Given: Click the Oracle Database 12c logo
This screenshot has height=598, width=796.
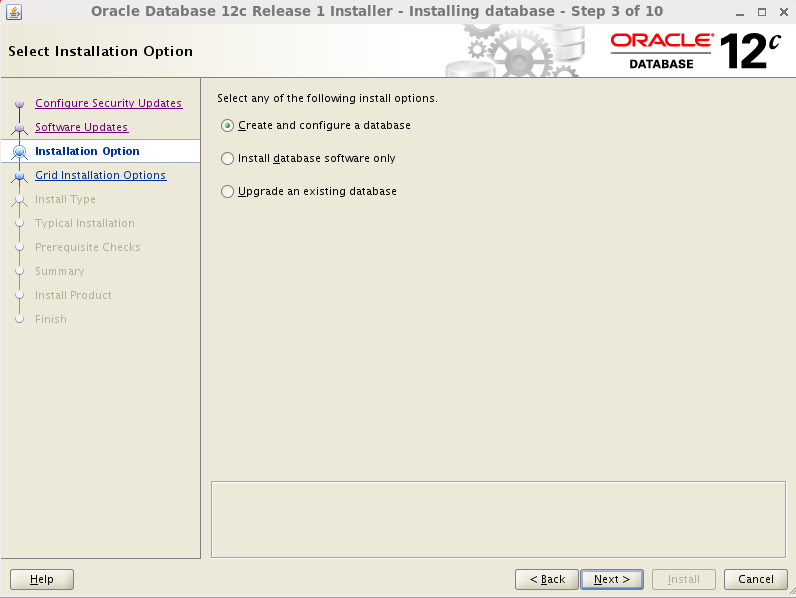Looking at the screenshot, I should [695, 51].
